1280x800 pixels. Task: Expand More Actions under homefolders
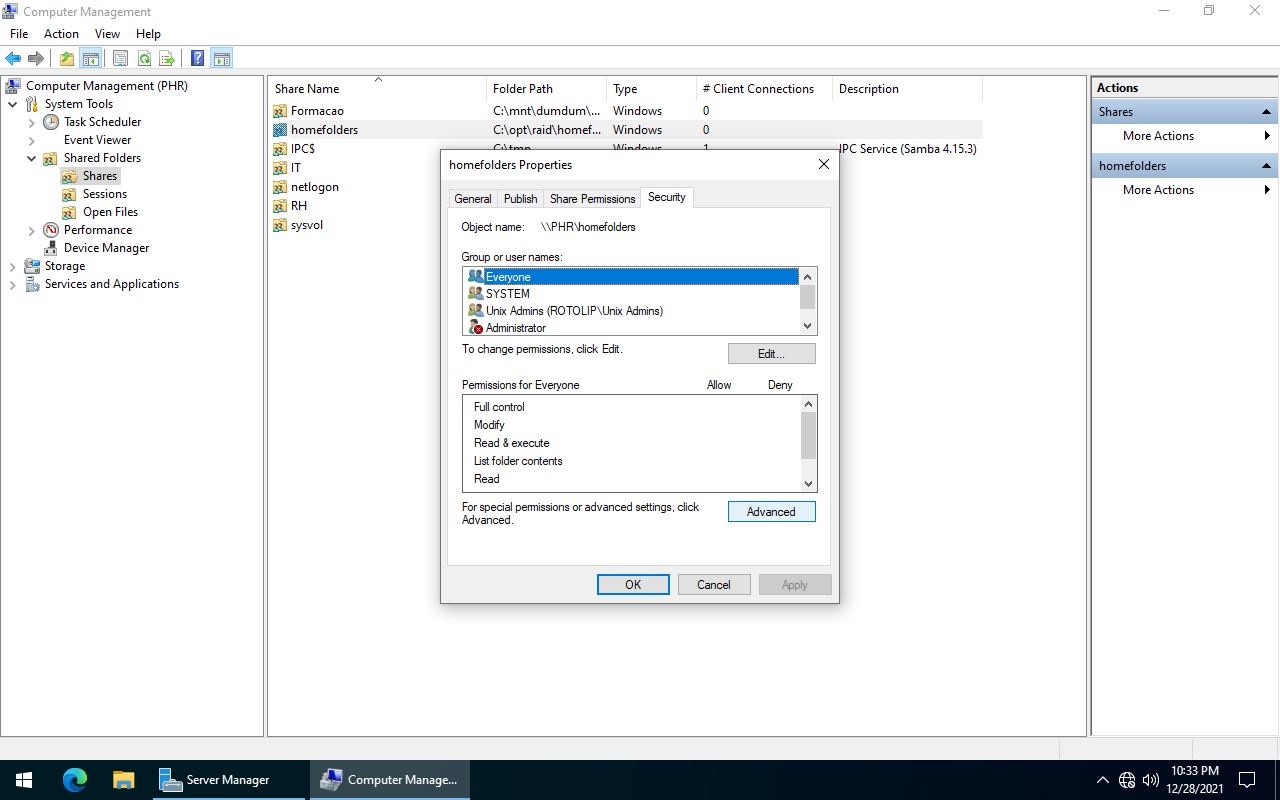(1158, 190)
